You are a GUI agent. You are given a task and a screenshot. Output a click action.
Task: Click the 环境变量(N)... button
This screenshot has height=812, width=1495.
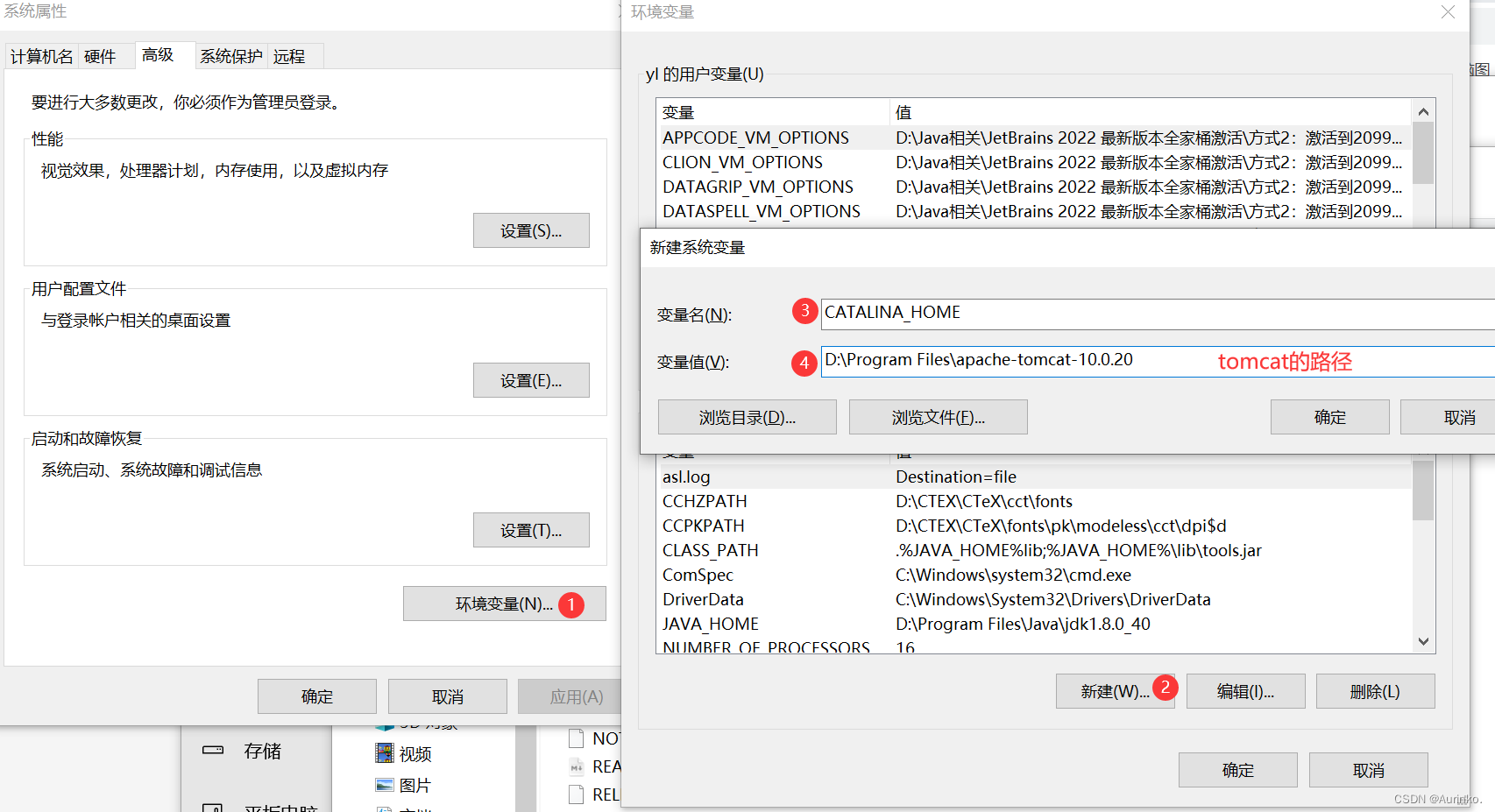505,604
